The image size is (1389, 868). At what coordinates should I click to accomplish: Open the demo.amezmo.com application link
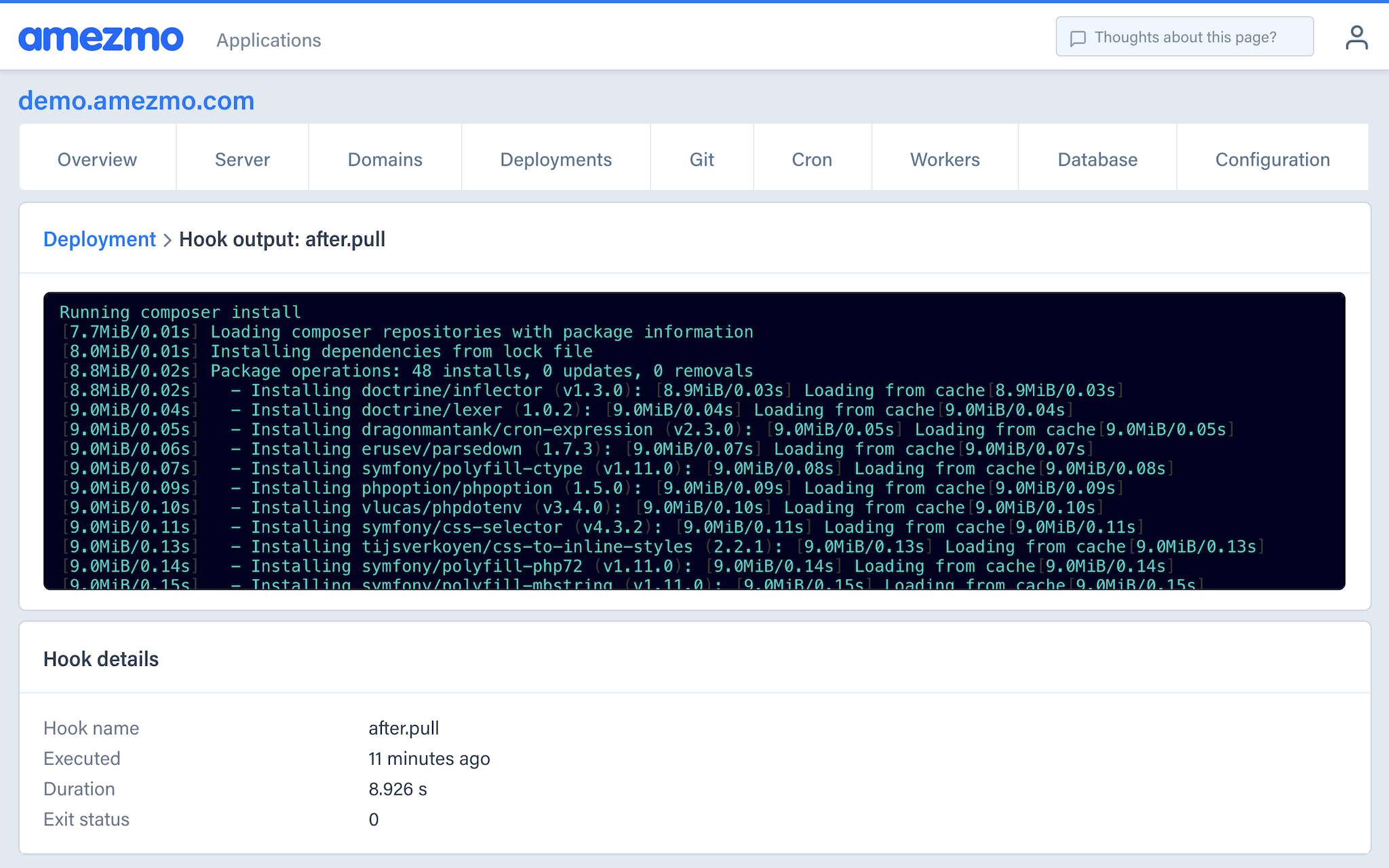pyautogui.click(x=136, y=101)
